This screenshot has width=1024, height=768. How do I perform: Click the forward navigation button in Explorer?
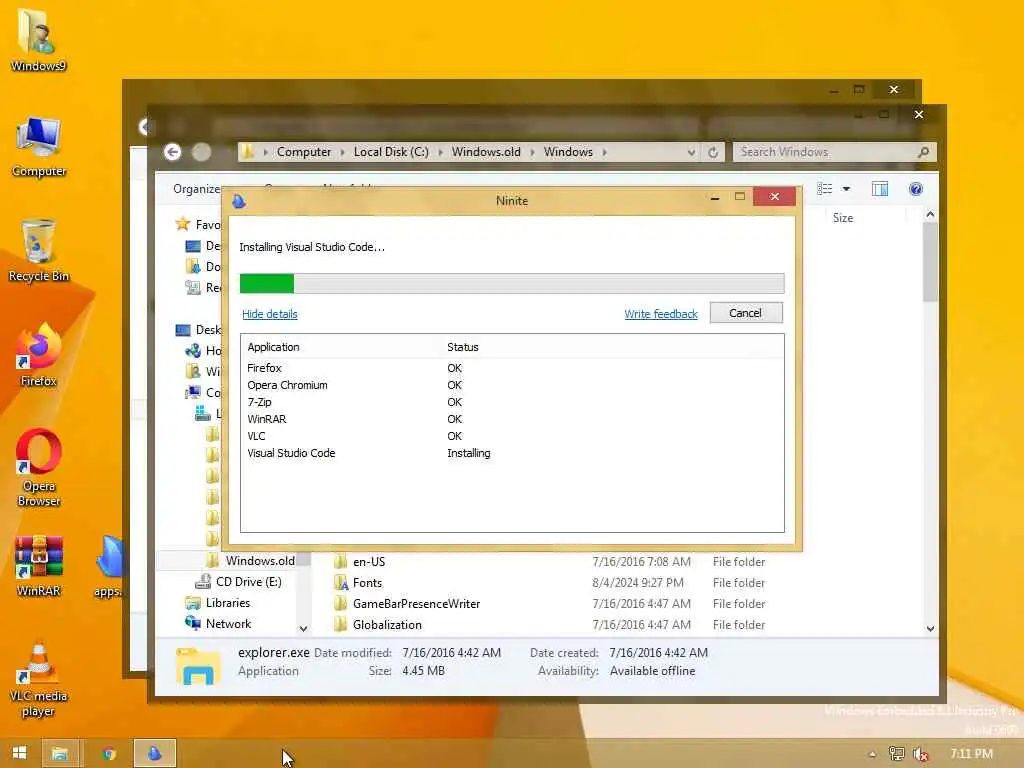click(x=201, y=152)
